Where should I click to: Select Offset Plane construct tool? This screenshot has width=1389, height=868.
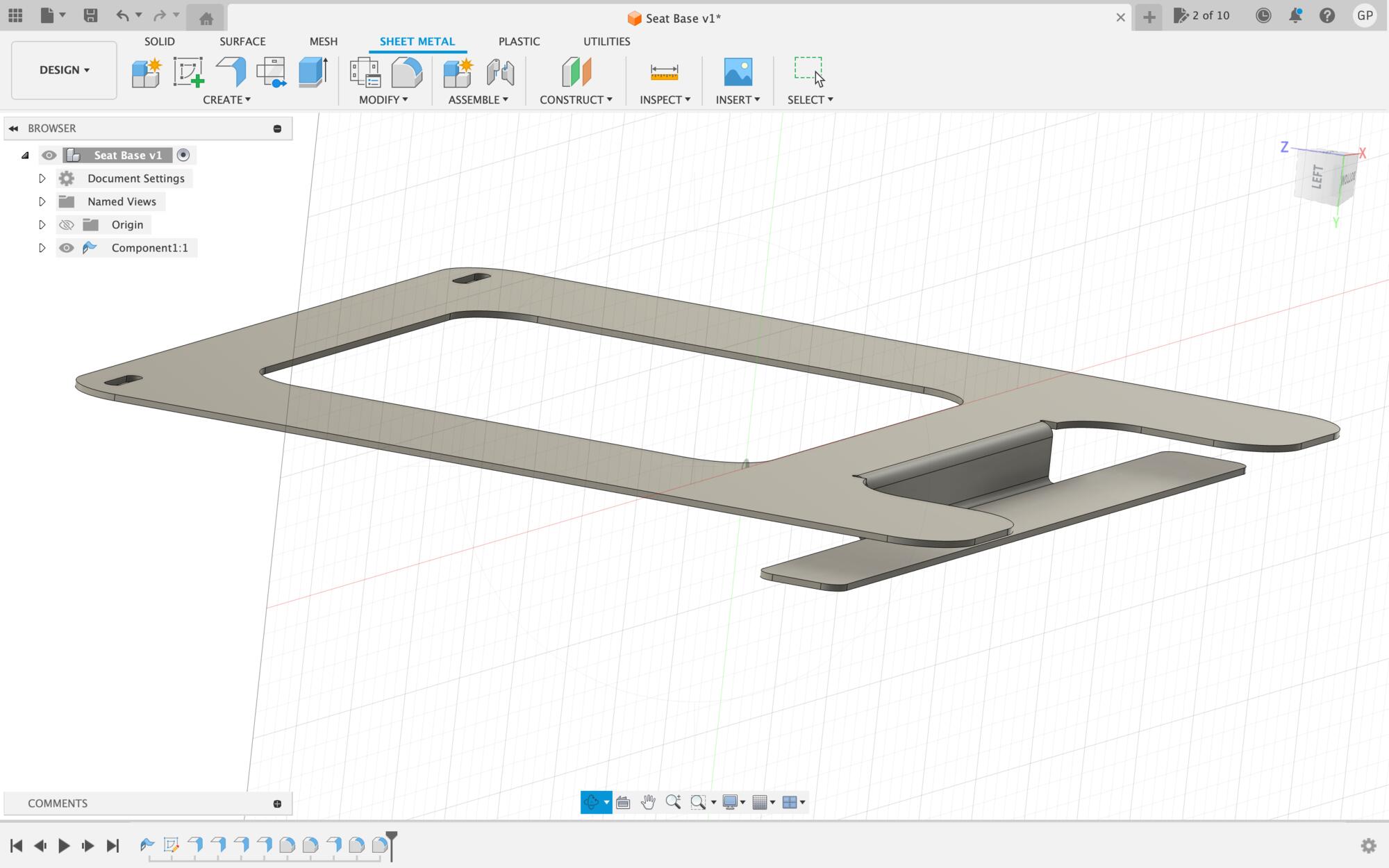[x=576, y=72]
